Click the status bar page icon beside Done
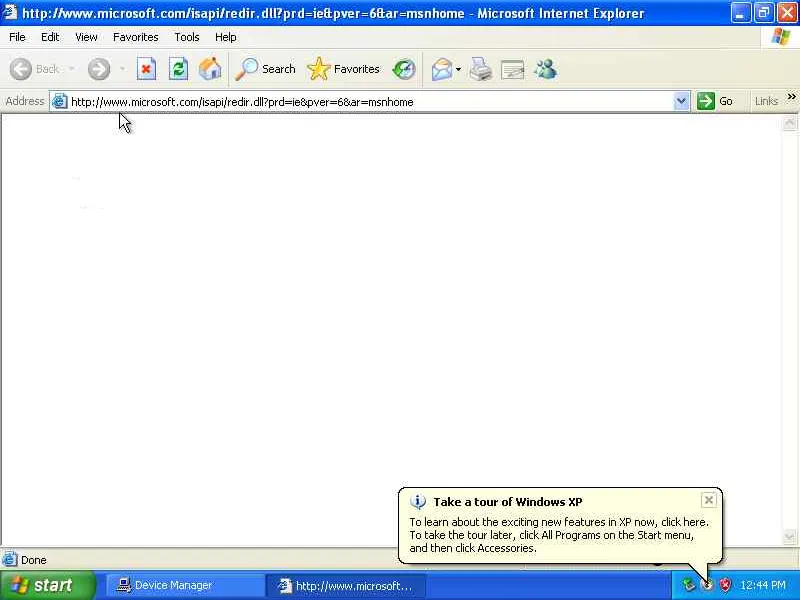800x600 pixels. [x=9, y=560]
